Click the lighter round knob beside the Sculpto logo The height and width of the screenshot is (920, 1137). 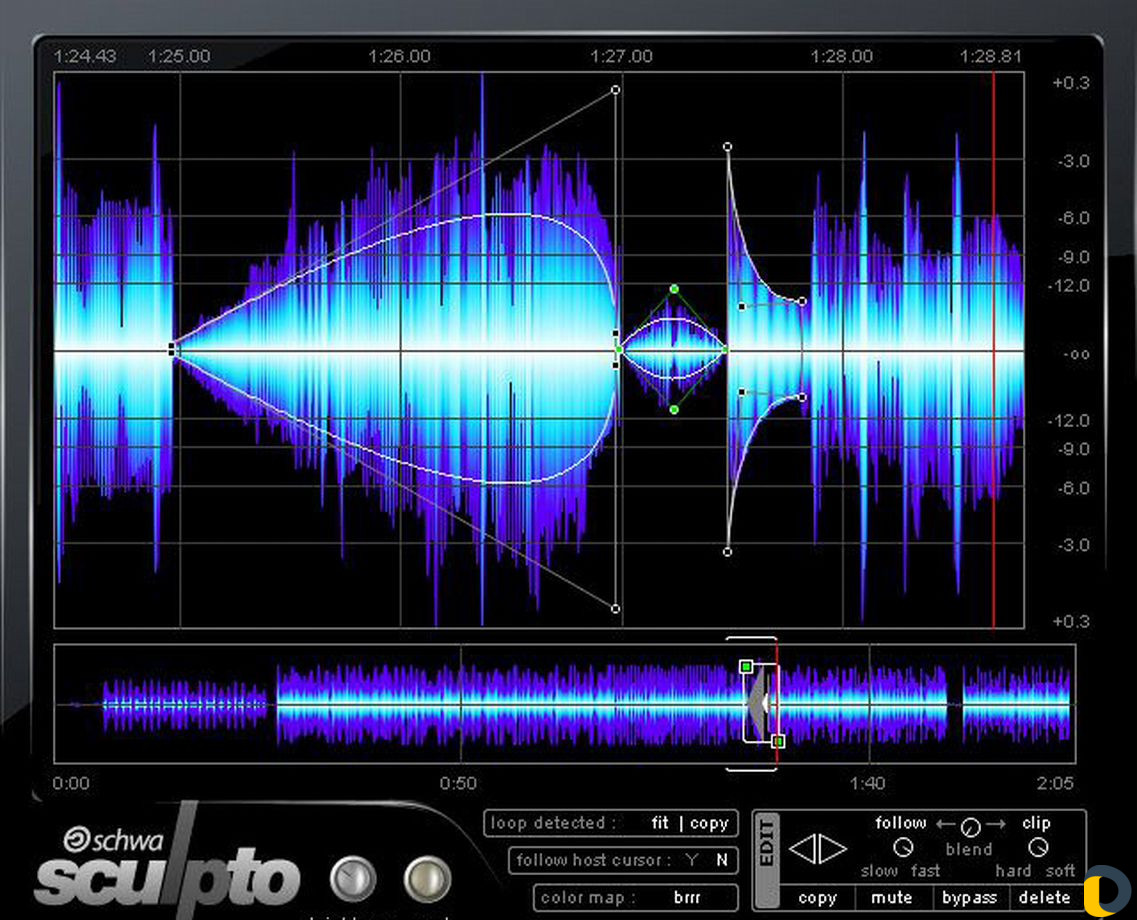pyautogui.click(x=427, y=879)
